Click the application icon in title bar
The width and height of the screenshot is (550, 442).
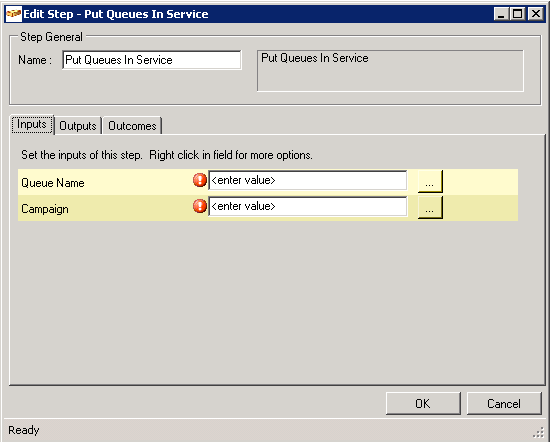pos(14,14)
